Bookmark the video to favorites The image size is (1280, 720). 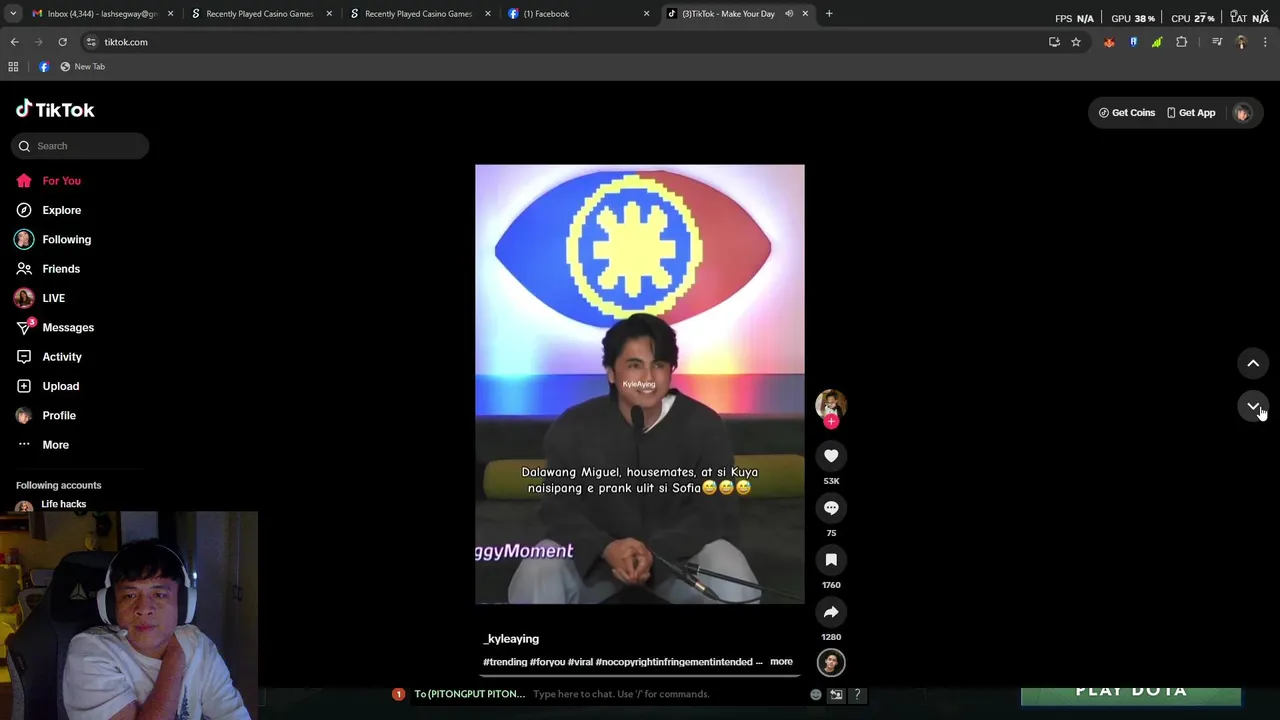pos(831,560)
